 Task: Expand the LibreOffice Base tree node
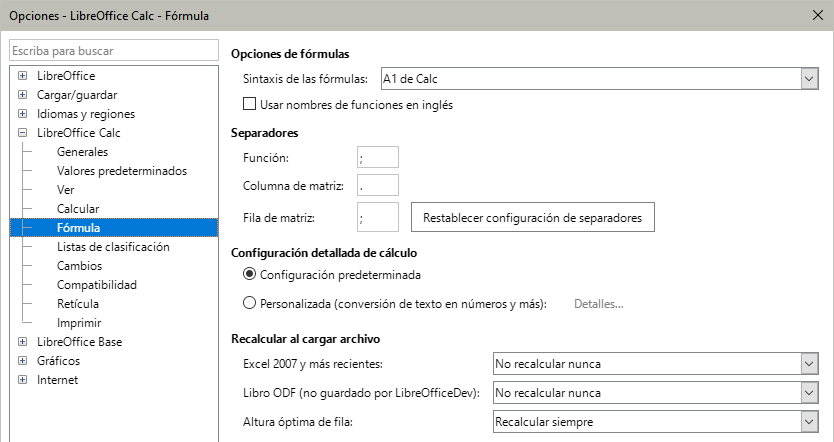coord(22,342)
